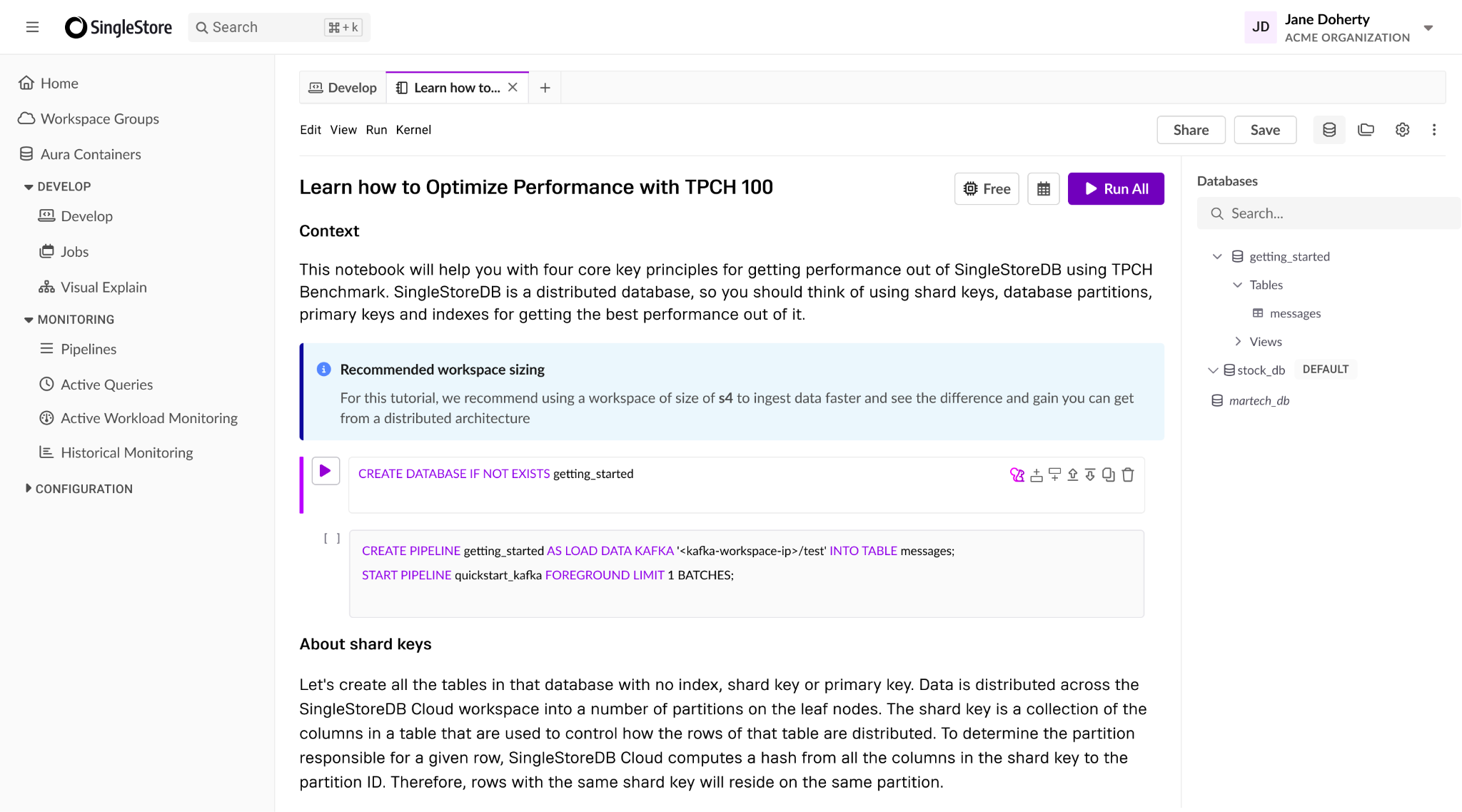1462x812 pixels.
Task: Open the Jane Doherty account dropdown
Action: (x=1428, y=28)
